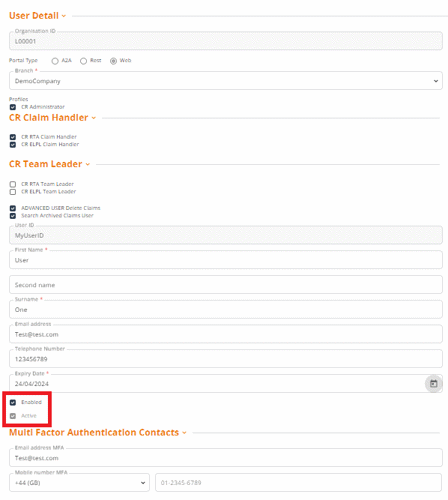The image size is (448, 500).
Task: Collapse the CR Team Leader section
Action: 88,164
